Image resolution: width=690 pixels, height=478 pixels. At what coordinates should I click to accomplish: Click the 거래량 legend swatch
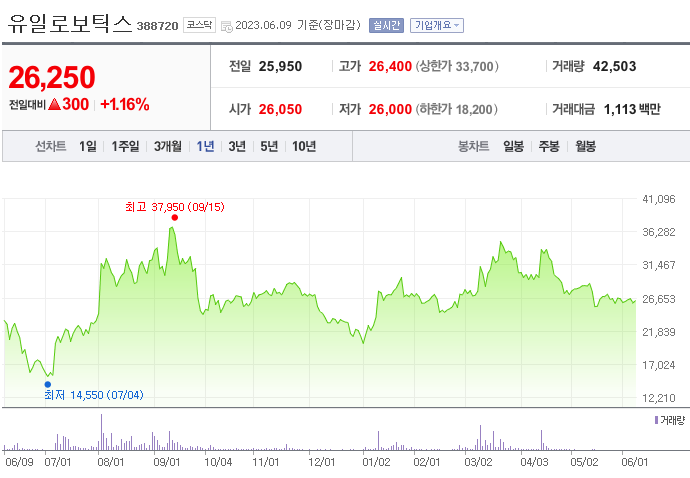[657, 420]
